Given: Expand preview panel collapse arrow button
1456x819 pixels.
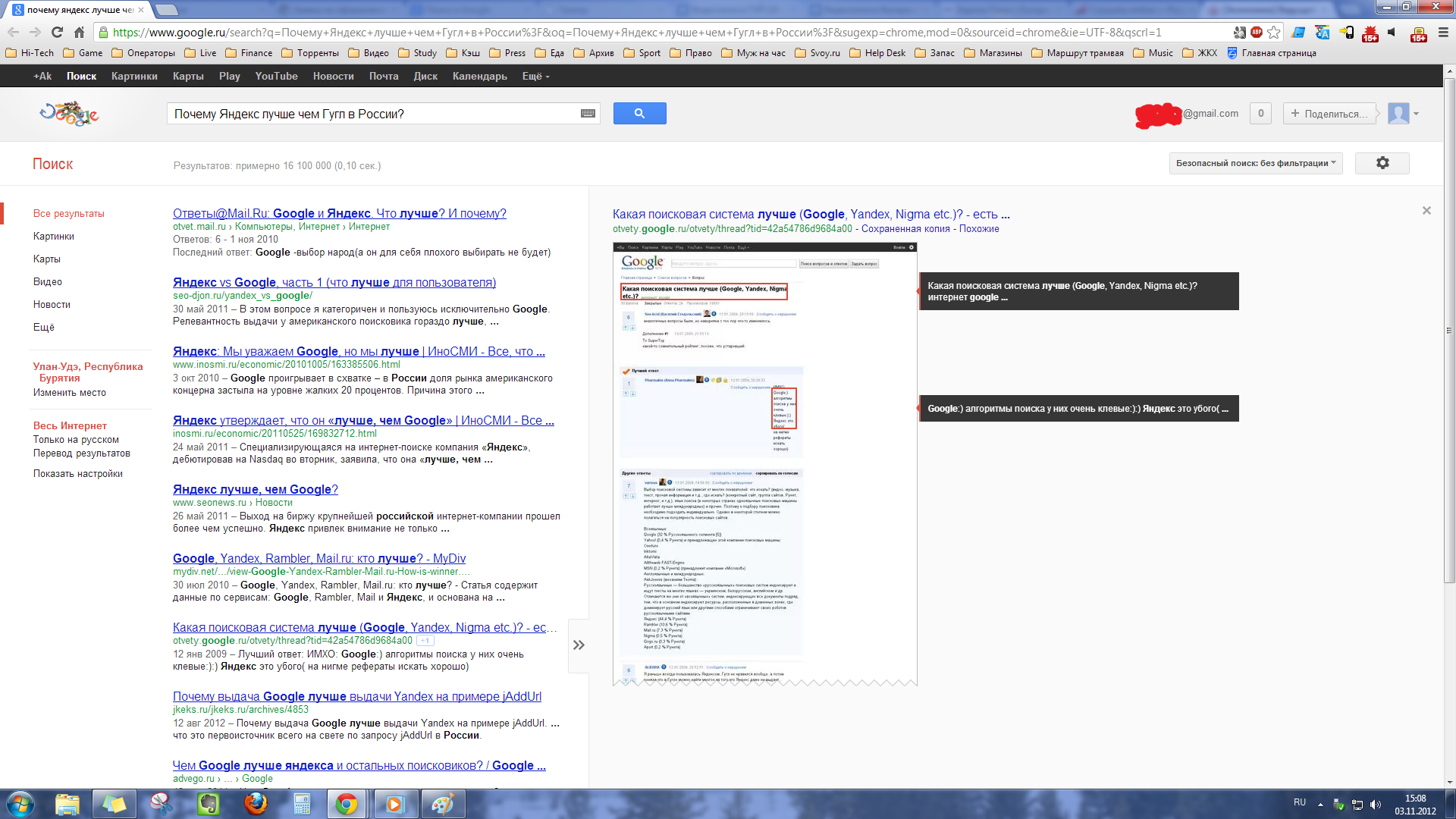Looking at the screenshot, I should pos(579,644).
